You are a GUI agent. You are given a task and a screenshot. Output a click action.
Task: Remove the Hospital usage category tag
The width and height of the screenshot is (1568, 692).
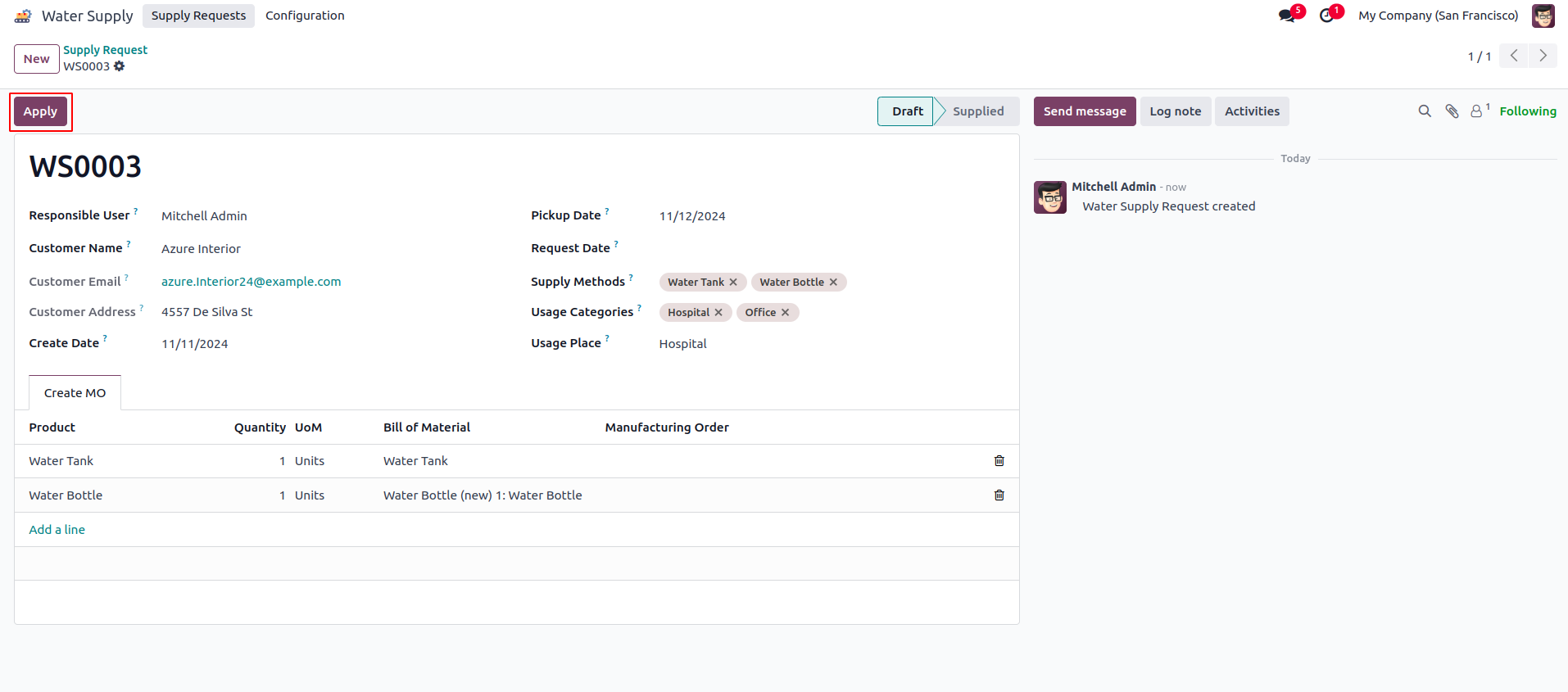[x=718, y=313]
